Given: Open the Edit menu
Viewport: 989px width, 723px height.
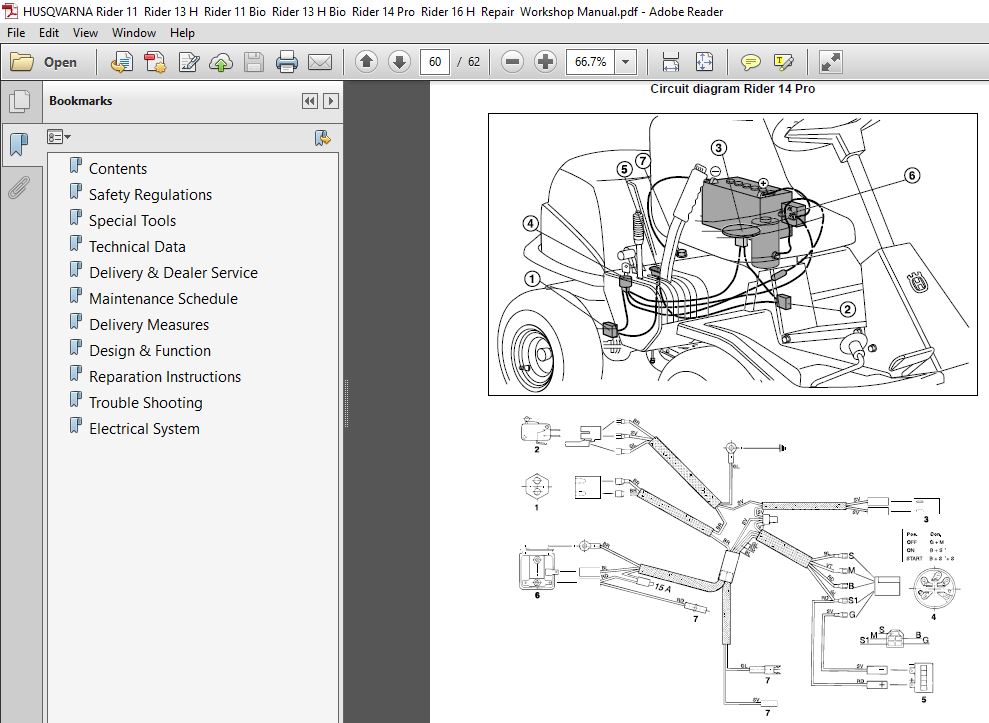Looking at the screenshot, I should coord(49,33).
